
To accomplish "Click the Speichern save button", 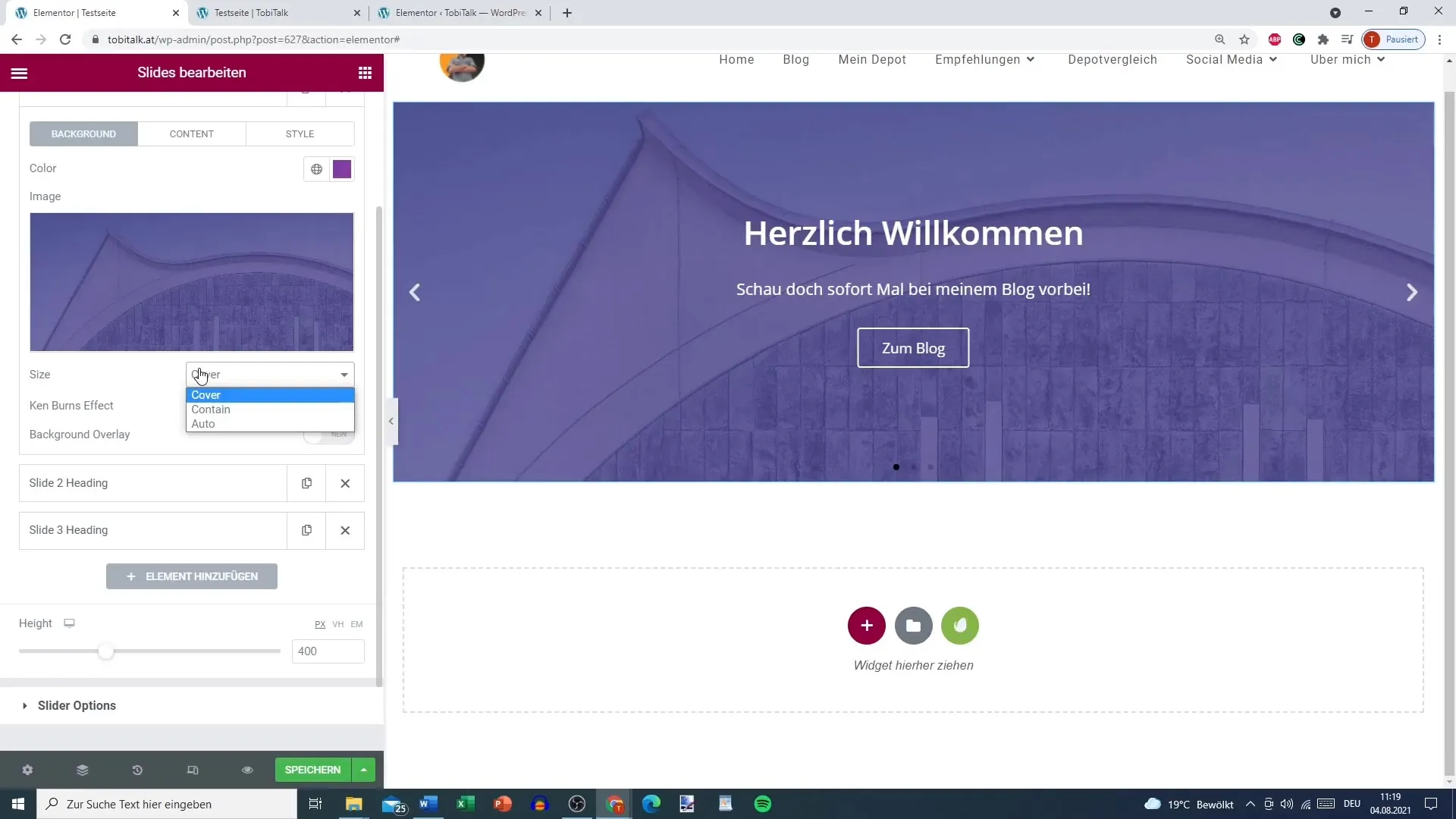I will pyautogui.click(x=312, y=770).
